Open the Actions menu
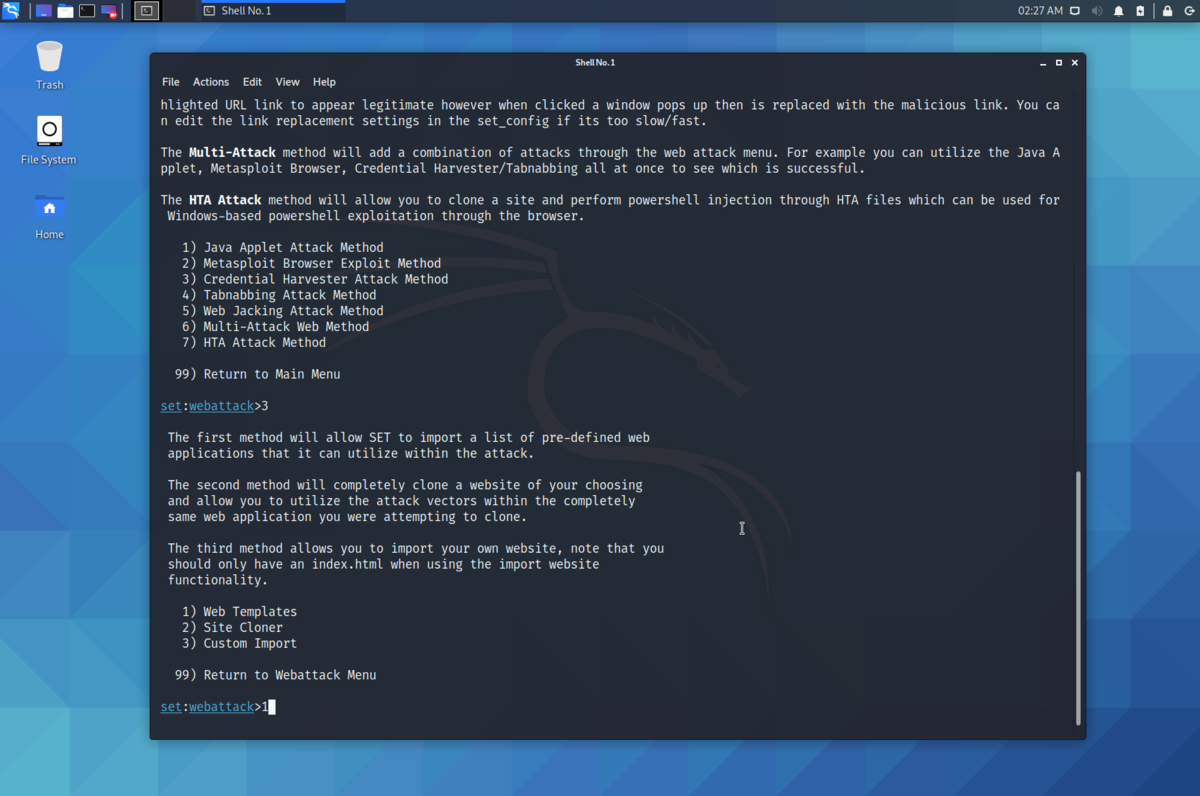The width and height of the screenshot is (1200, 796). [211, 82]
